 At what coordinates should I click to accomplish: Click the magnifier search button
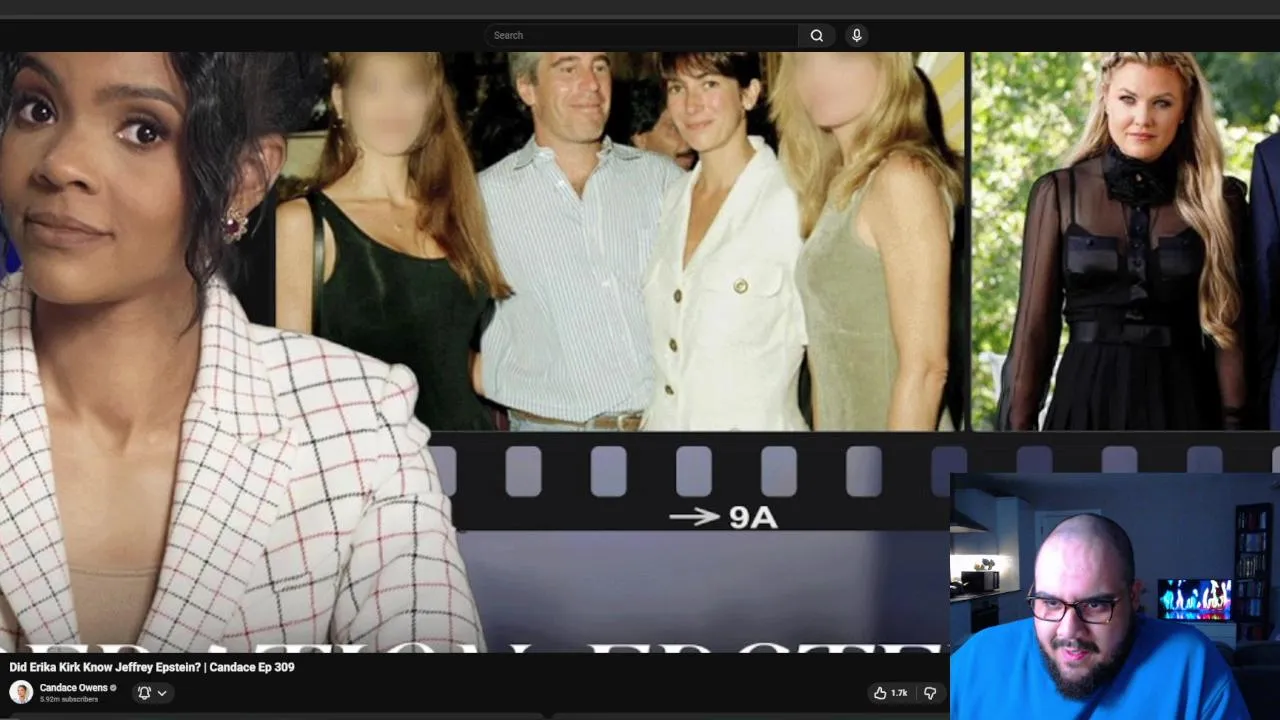817,35
